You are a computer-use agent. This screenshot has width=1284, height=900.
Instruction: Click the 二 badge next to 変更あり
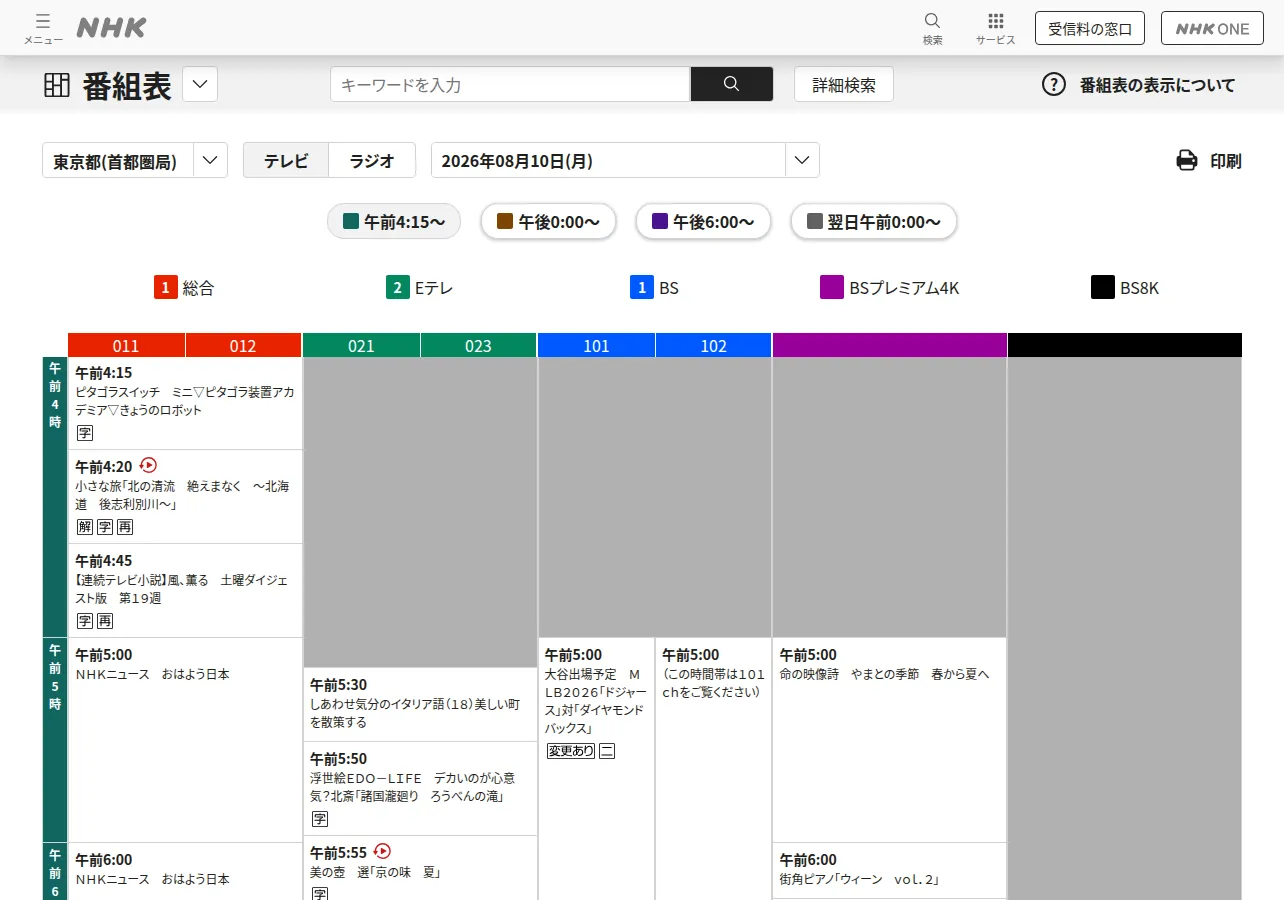point(607,751)
